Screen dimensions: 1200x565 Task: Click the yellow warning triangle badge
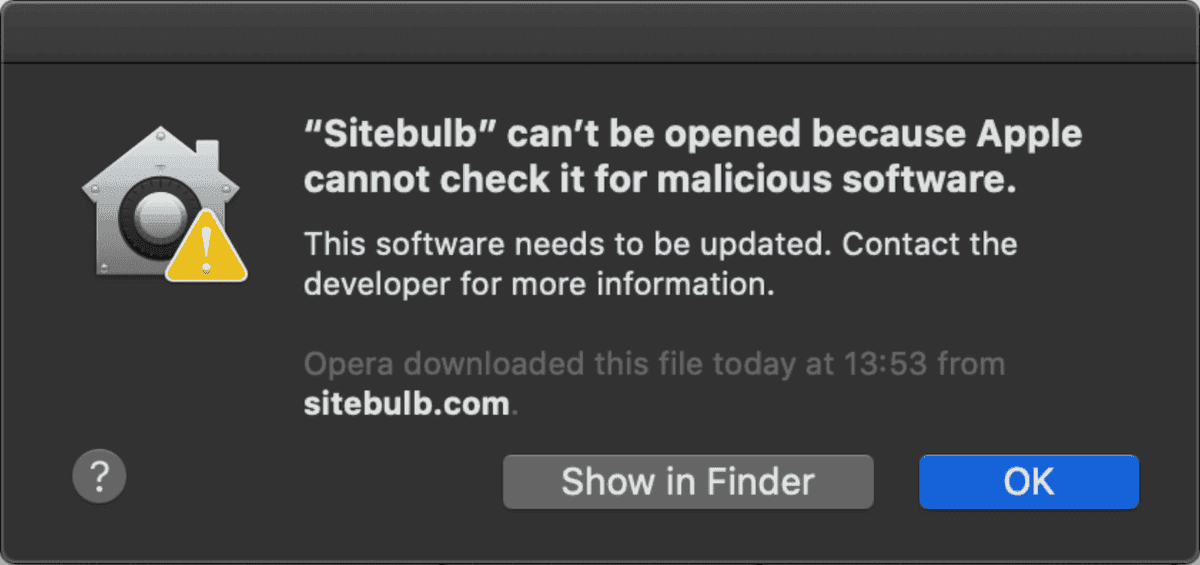(206, 245)
